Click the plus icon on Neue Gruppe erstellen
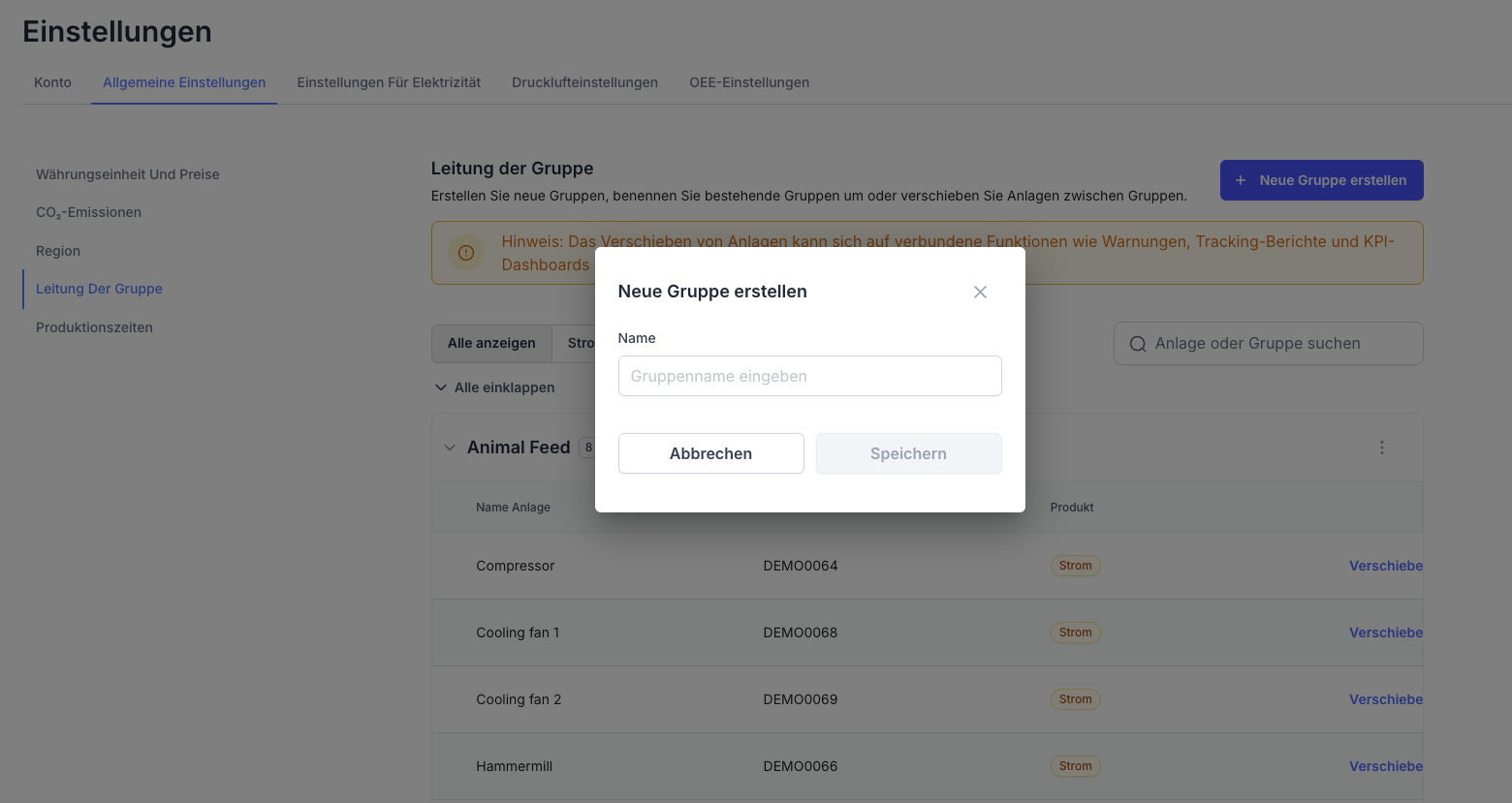Image resolution: width=1512 pixels, height=803 pixels. (x=1241, y=180)
